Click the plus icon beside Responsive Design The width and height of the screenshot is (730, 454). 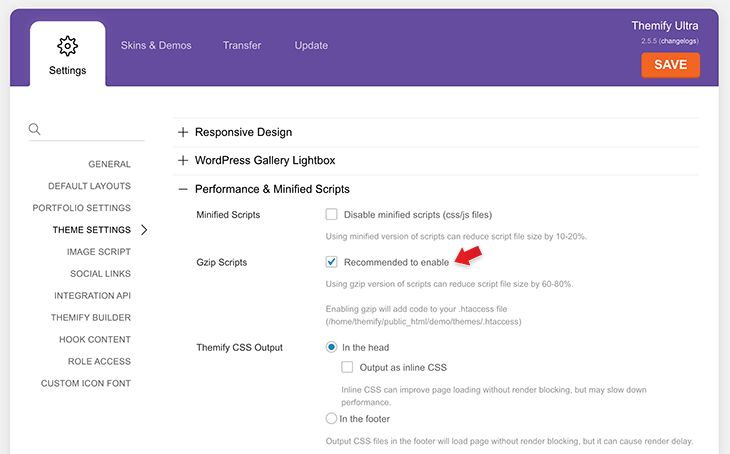click(x=183, y=132)
